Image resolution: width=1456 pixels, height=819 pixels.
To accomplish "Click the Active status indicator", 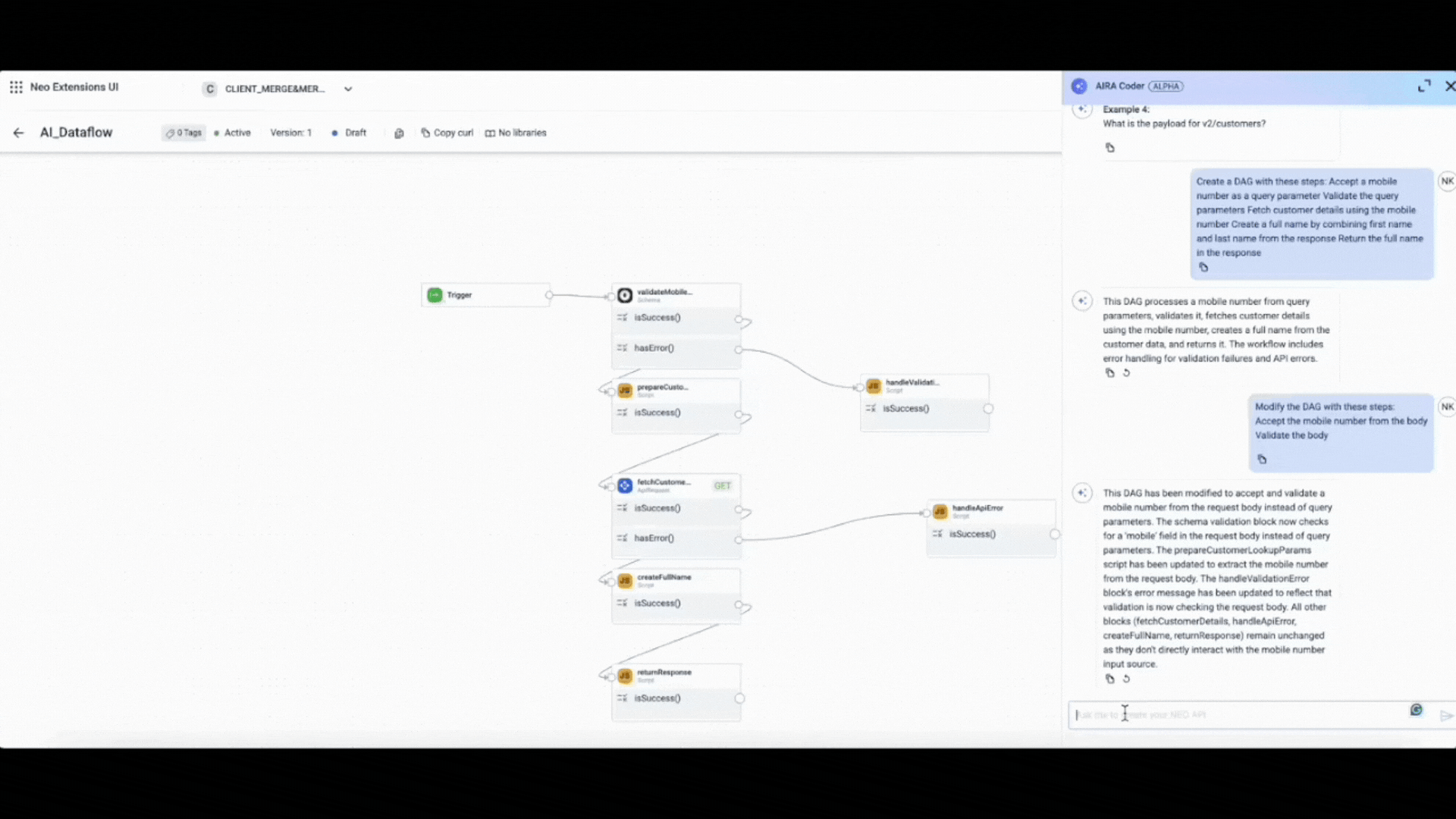I will pos(234,133).
